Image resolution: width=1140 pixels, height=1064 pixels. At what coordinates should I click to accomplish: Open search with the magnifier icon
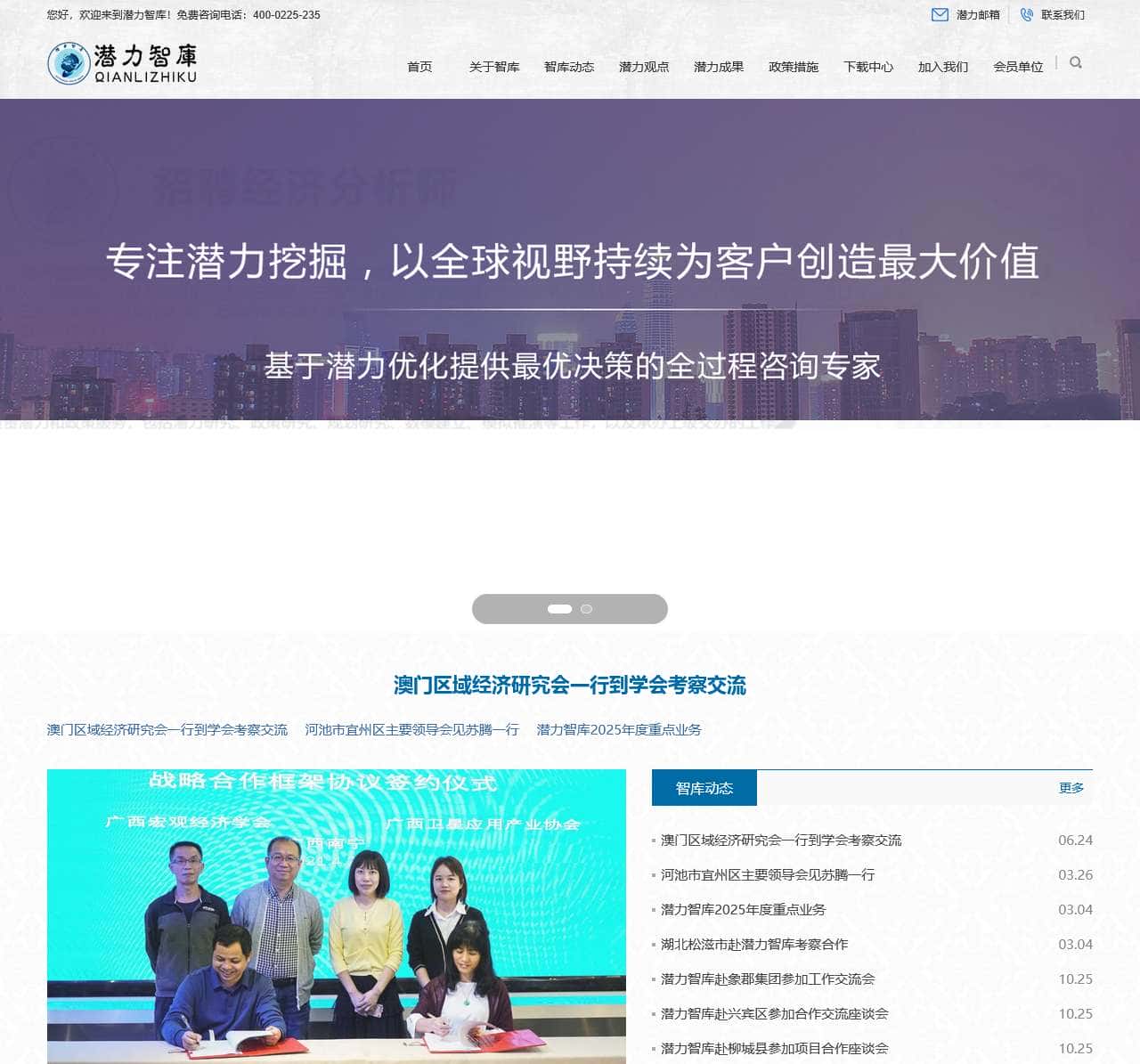tap(1076, 62)
